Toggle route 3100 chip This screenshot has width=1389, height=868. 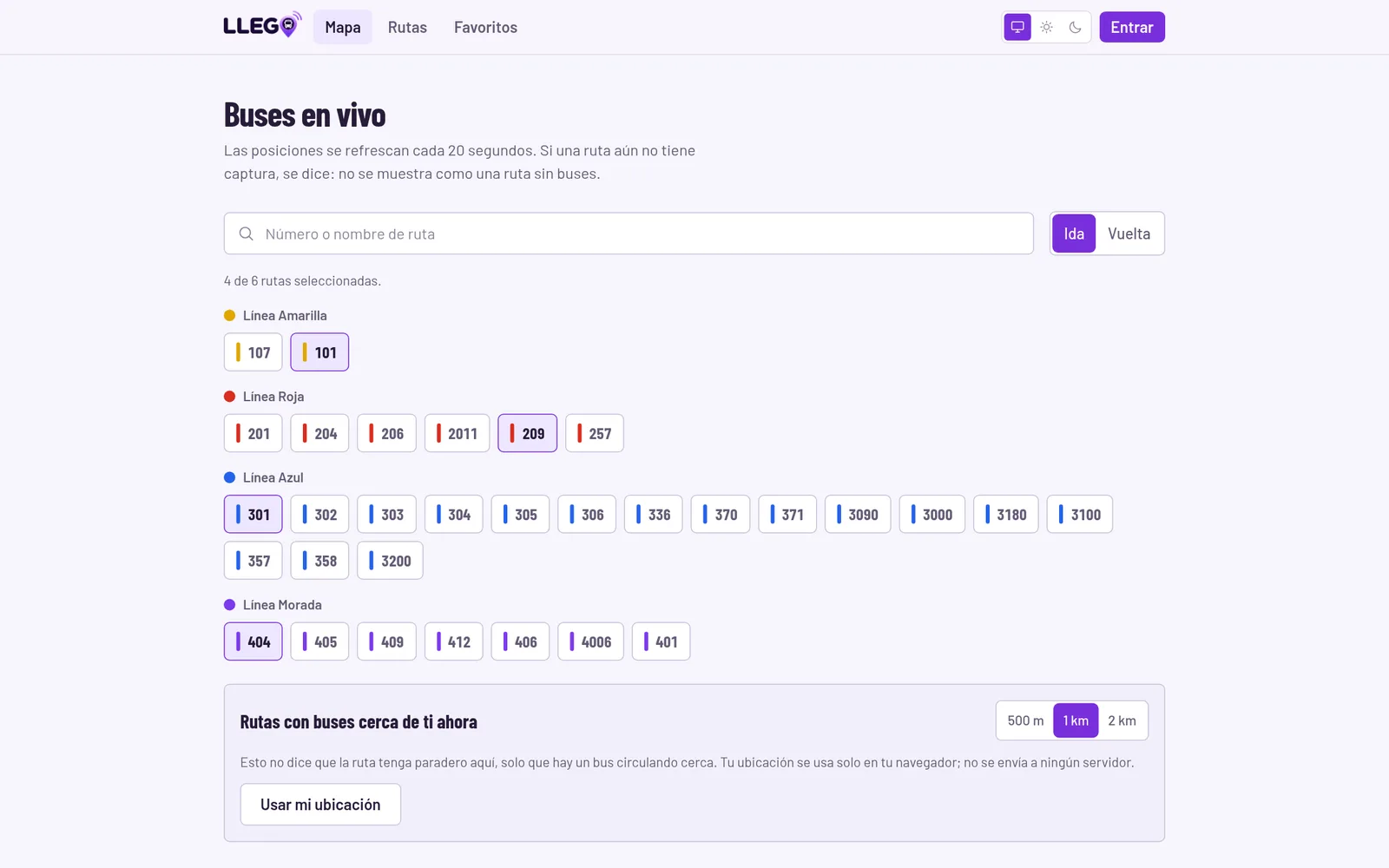point(1079,514)
